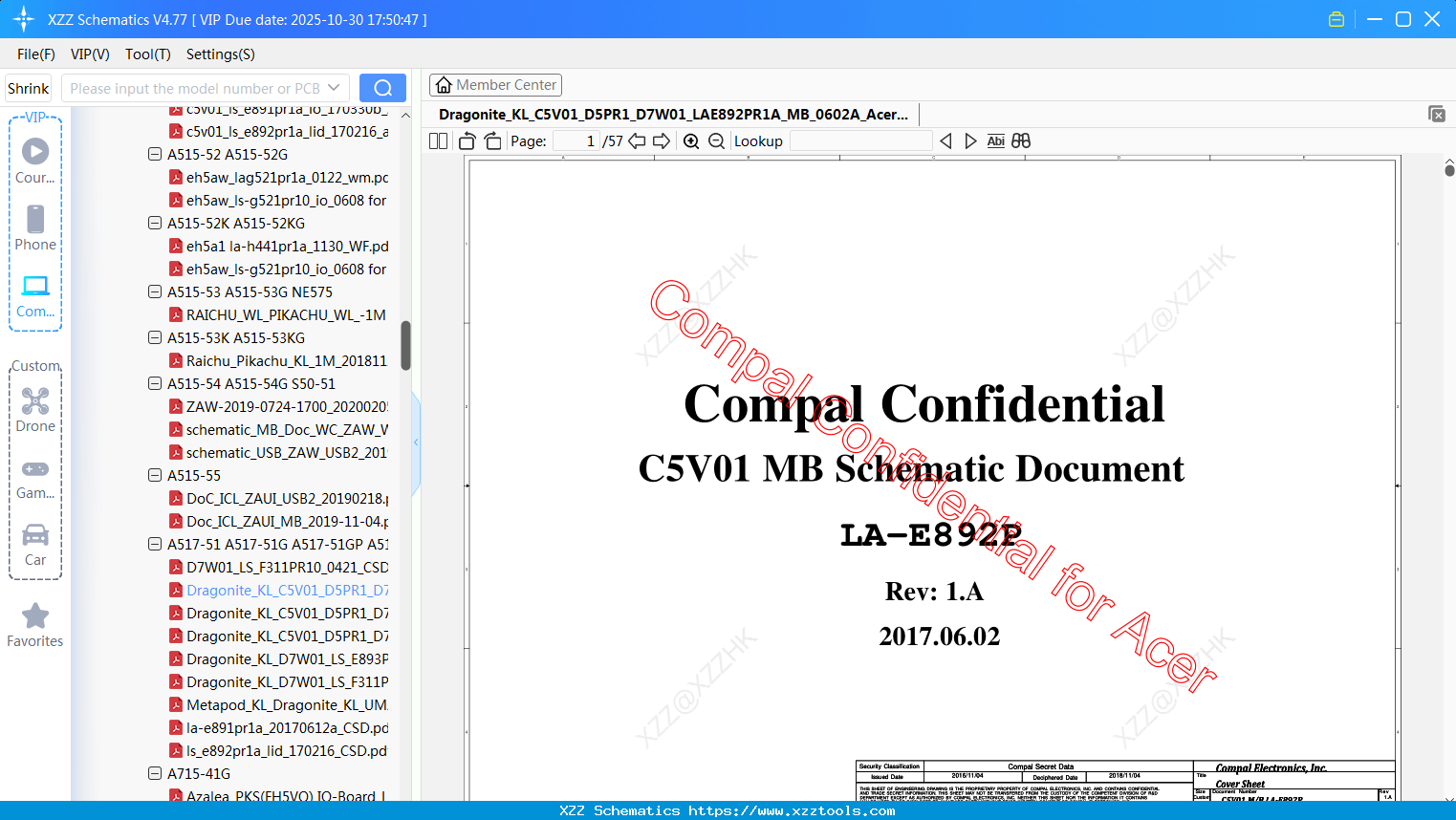Image resolution: width=1456 pixels, height=820 pixels.
Task: Collapse the A515-52K A515-52KG group
Action: [x=155, y=223]
